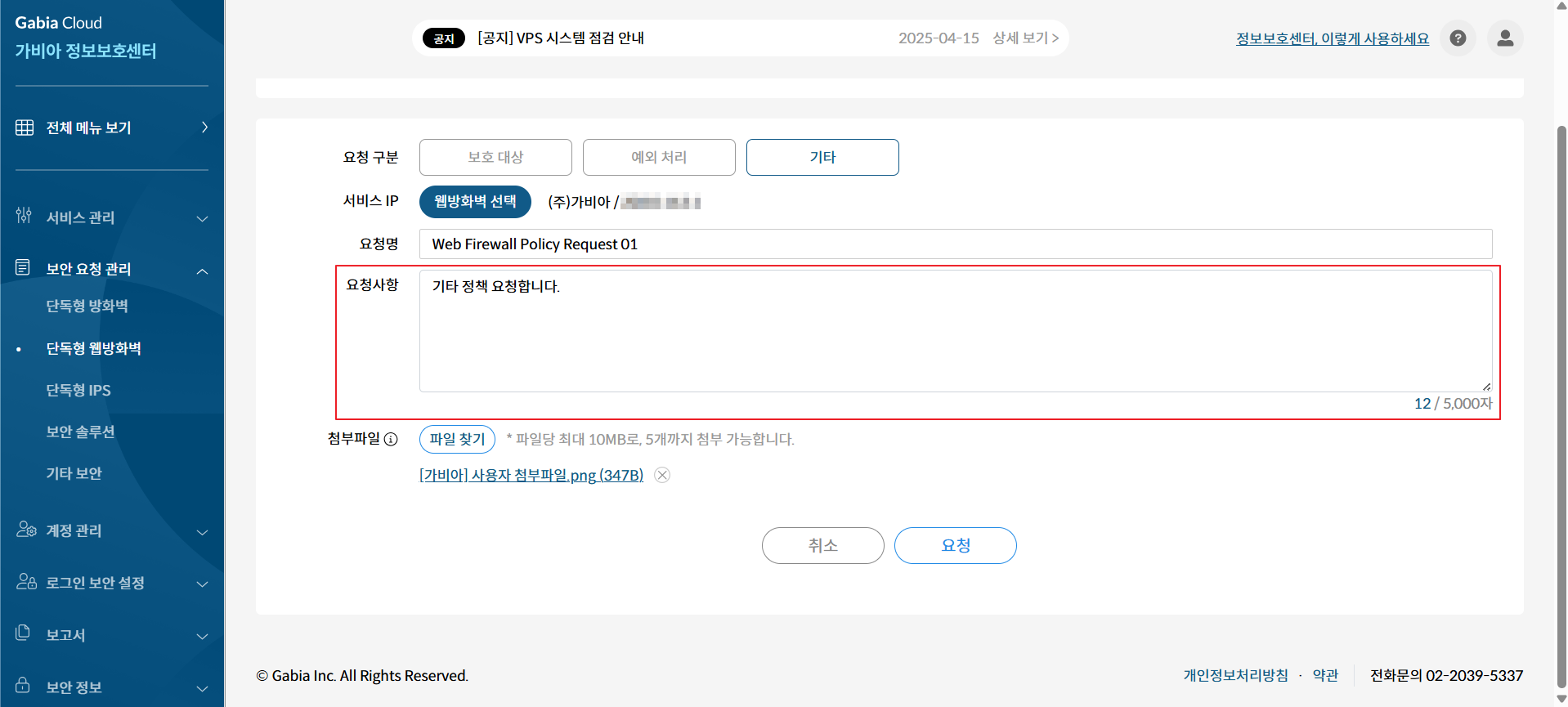Image resolution: width=1568 pixels, height=707 pixels.
Task: Click the help question mark icon
Action: tap(1458, 38)
